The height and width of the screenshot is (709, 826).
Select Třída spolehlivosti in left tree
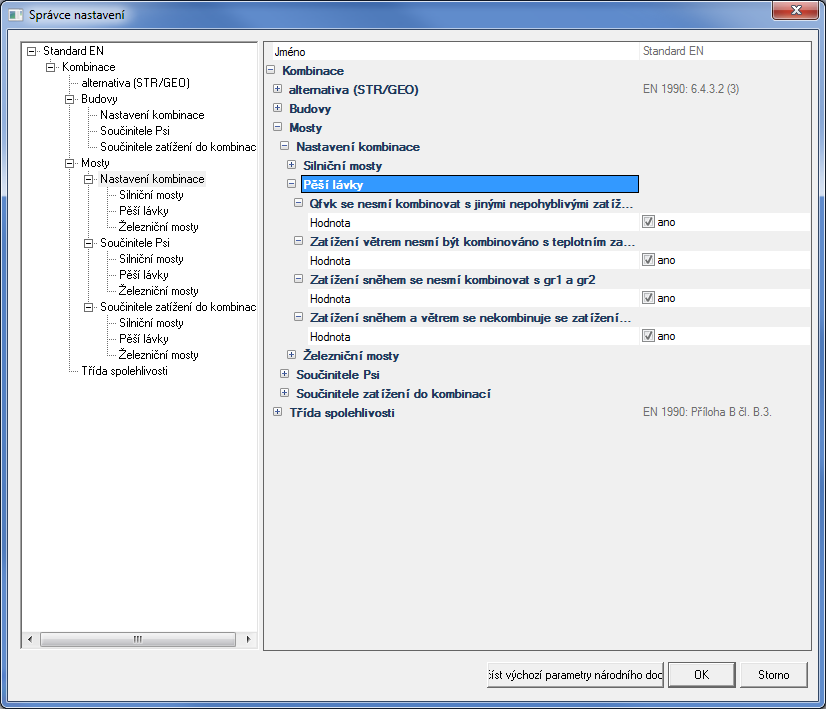pyautogui.click(x=124, y=371)
